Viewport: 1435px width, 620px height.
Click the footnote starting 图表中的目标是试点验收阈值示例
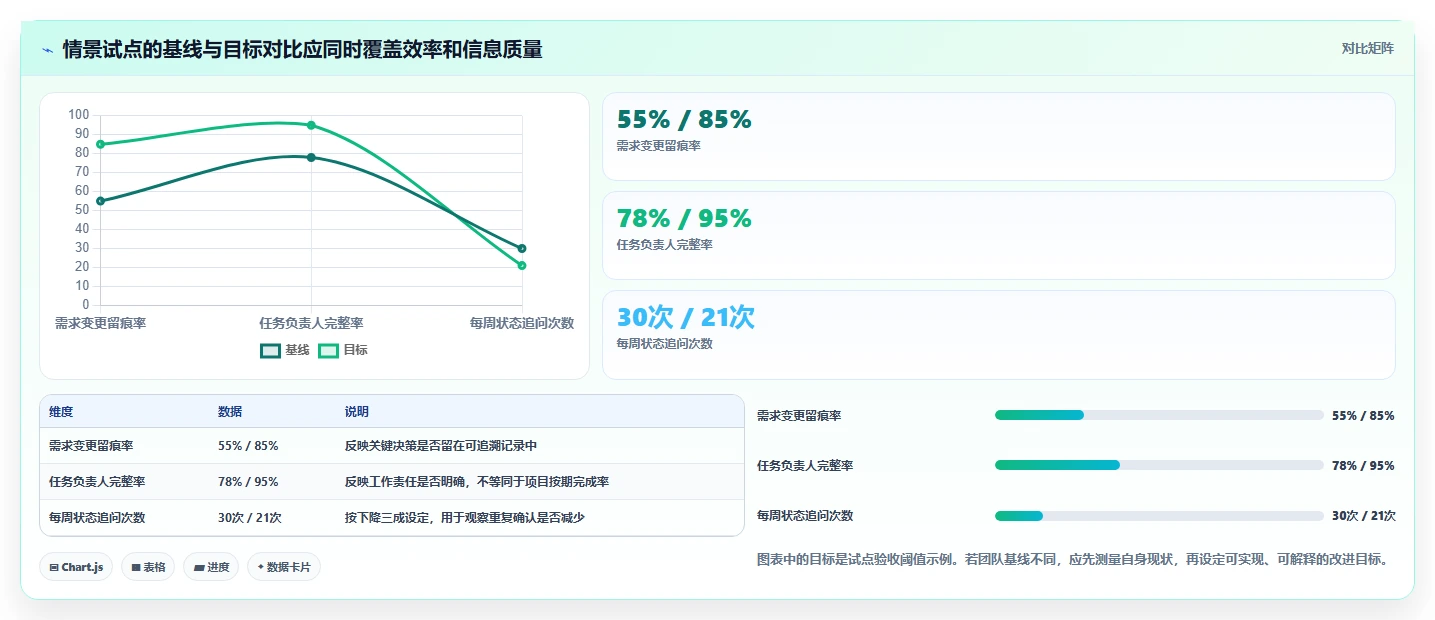tap(1075, 560)
